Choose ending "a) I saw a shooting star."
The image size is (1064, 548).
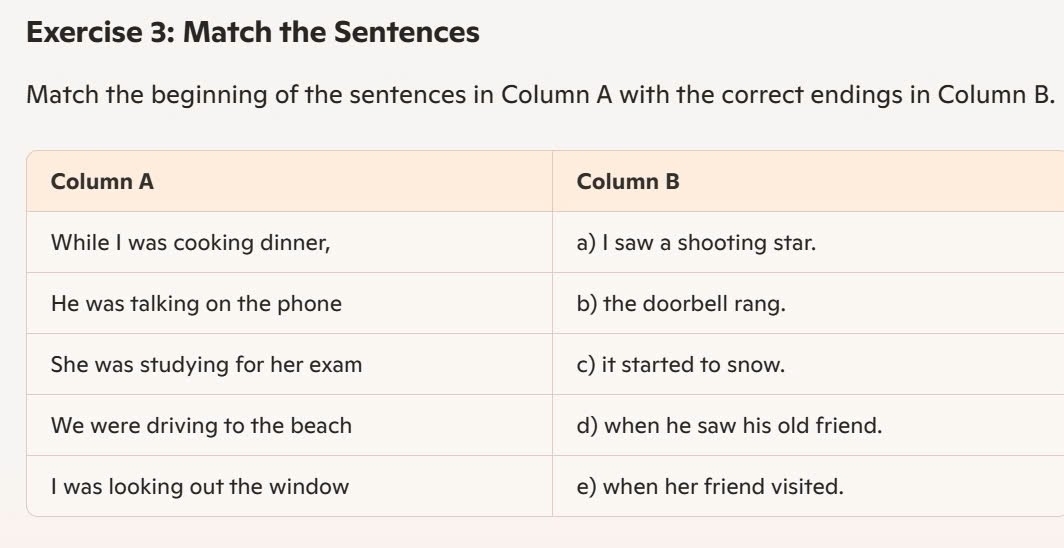click(696, 243)
